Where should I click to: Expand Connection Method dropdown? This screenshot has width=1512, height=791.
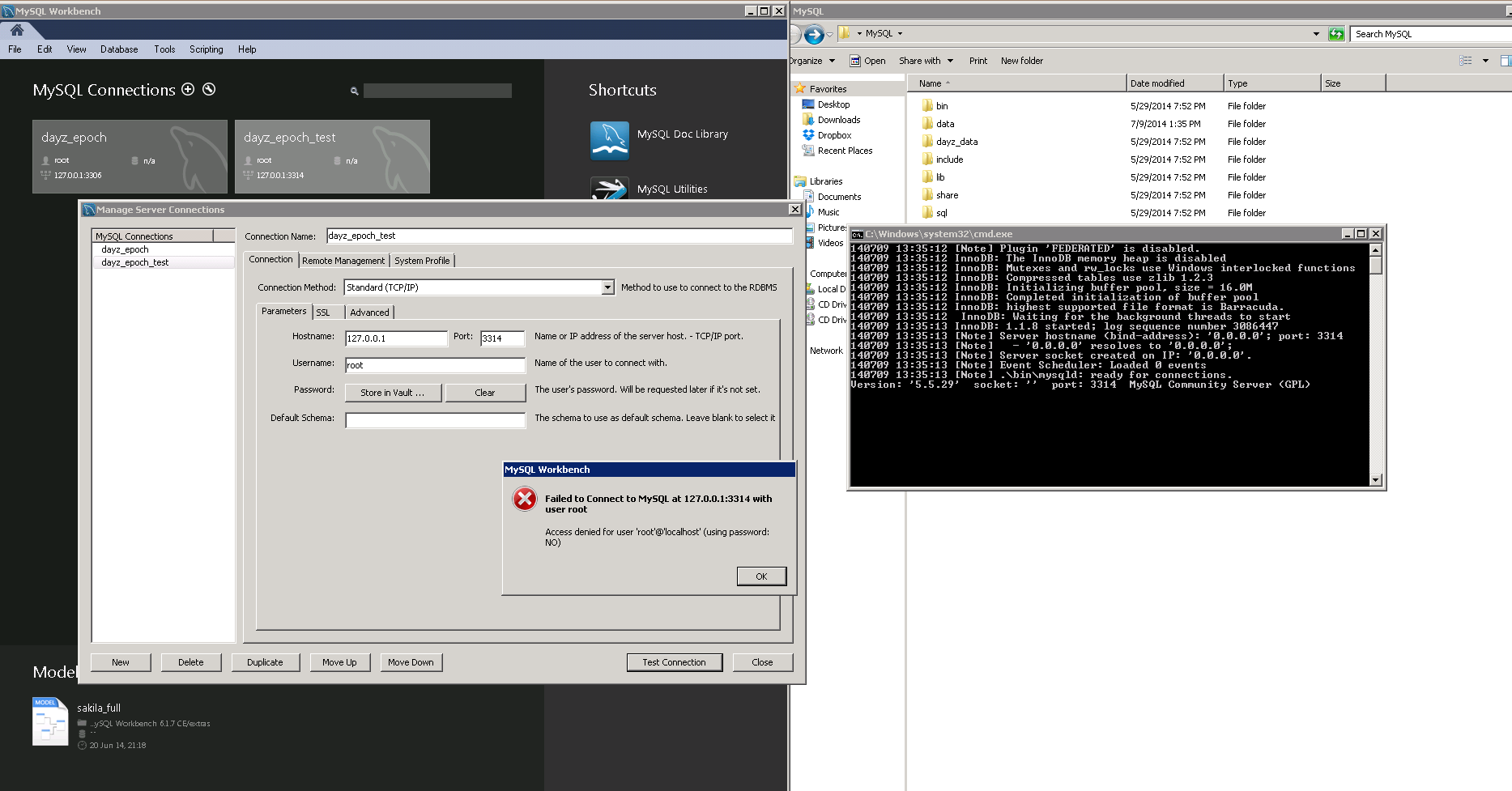pyautogui.click(x=607, y=287)
